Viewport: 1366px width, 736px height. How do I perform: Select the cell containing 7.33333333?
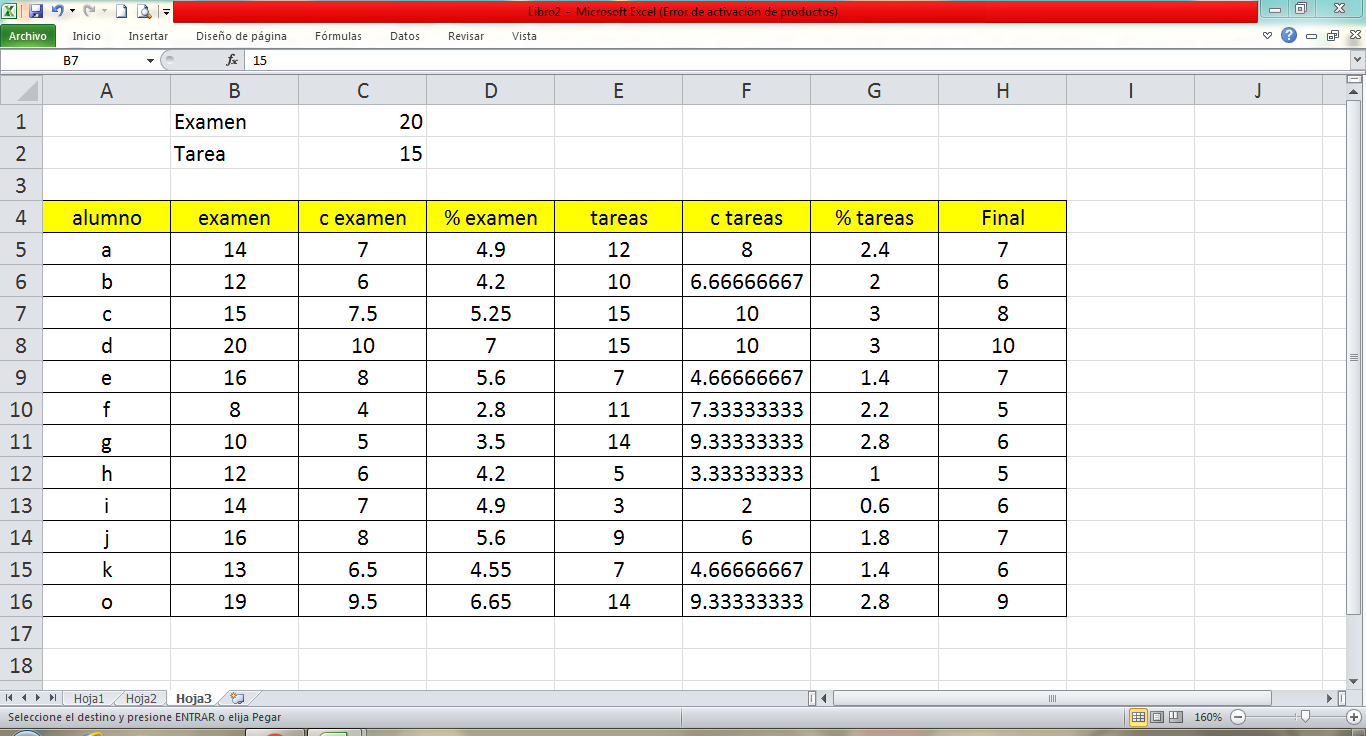(x=746, y=410)
